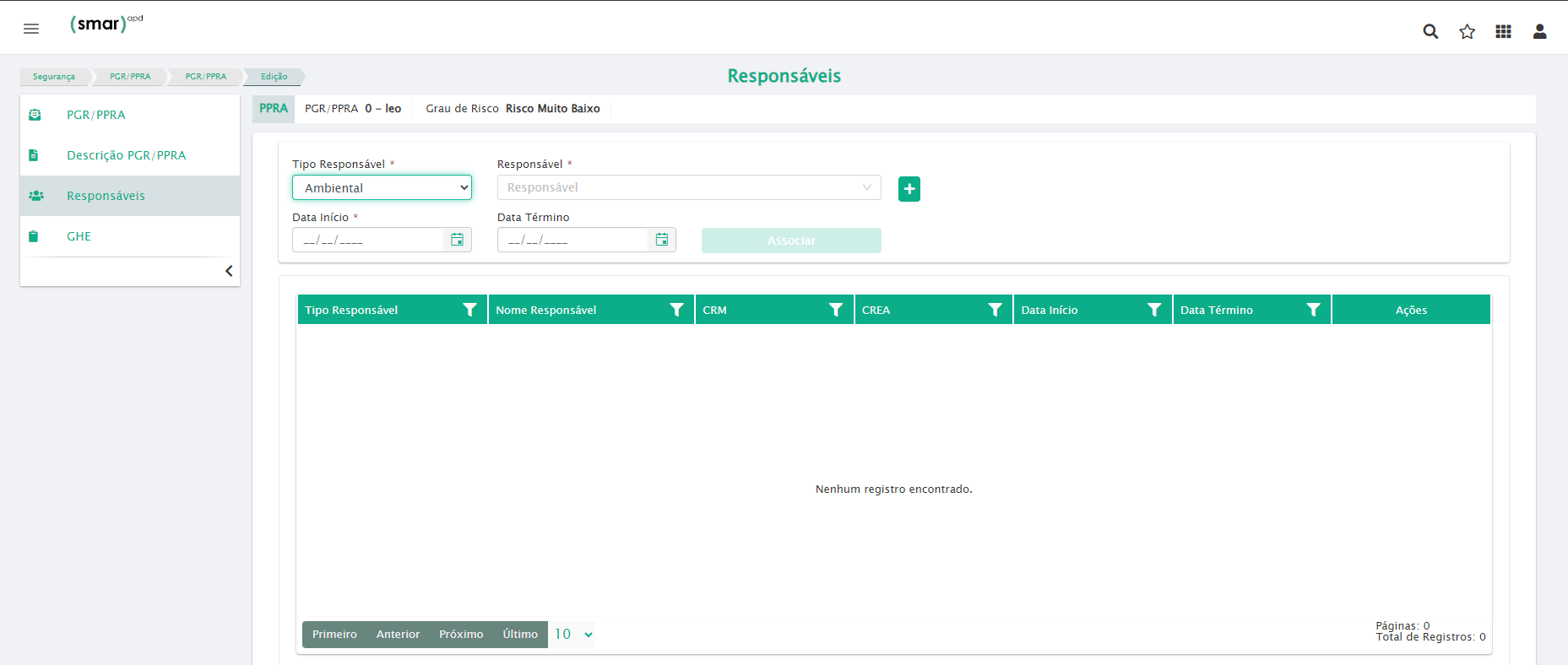Expand the Tipo Responsável dropdown
This screenshot has width=1568, height=665.
(382, 187)
